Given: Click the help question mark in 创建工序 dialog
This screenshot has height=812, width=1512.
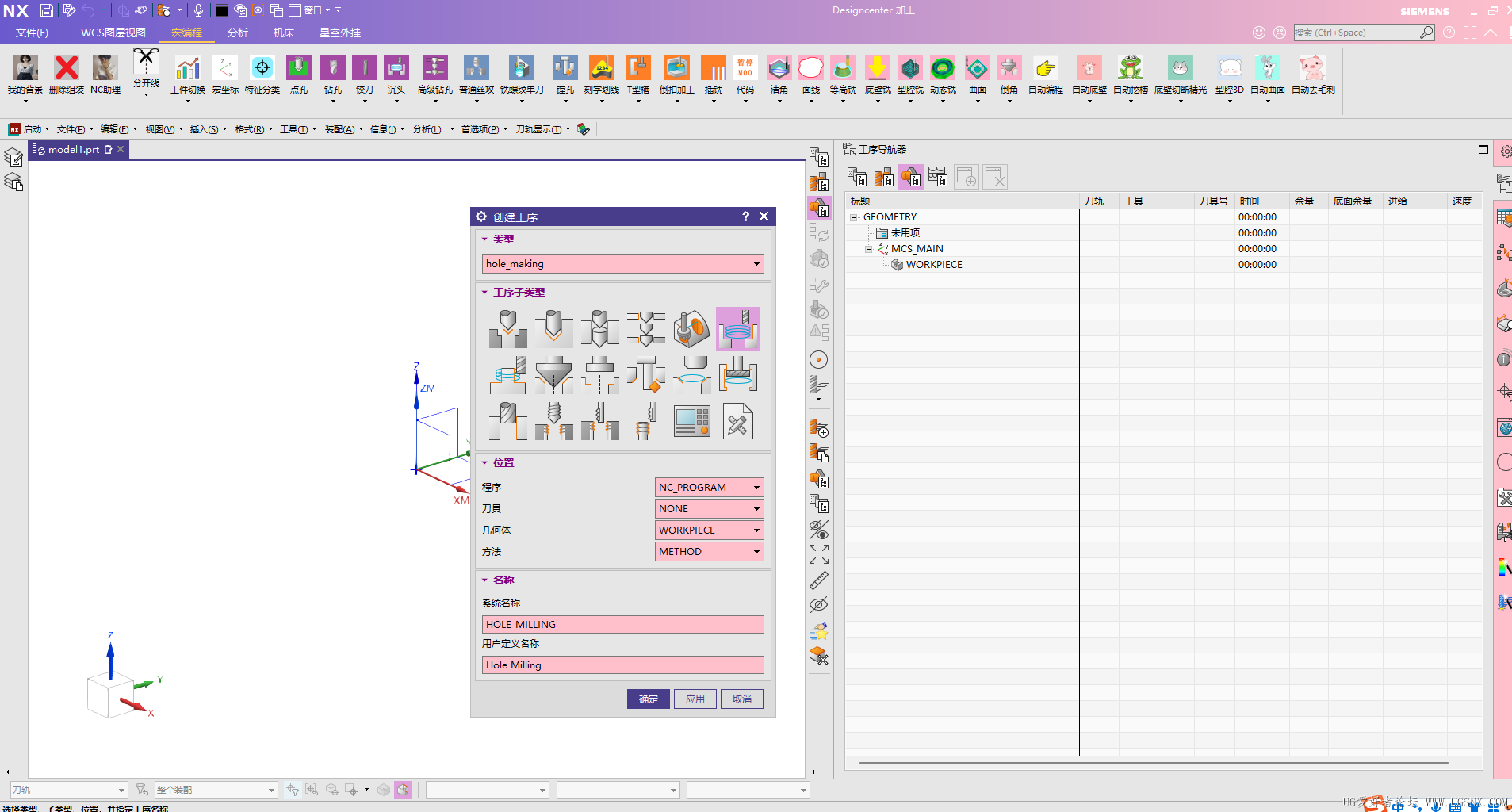Looking at the screenshot, I should 745,216.
